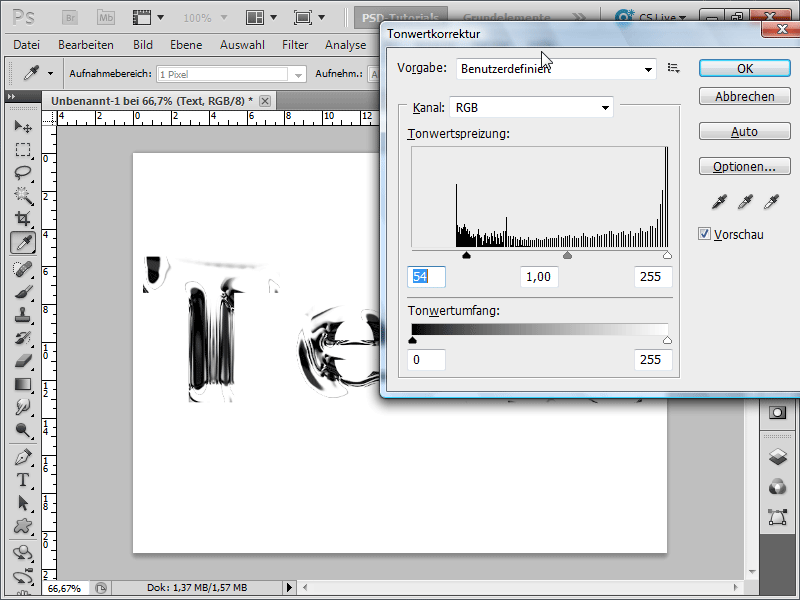Open the Bearbeiten menu
800x600 pixels.
86,45
